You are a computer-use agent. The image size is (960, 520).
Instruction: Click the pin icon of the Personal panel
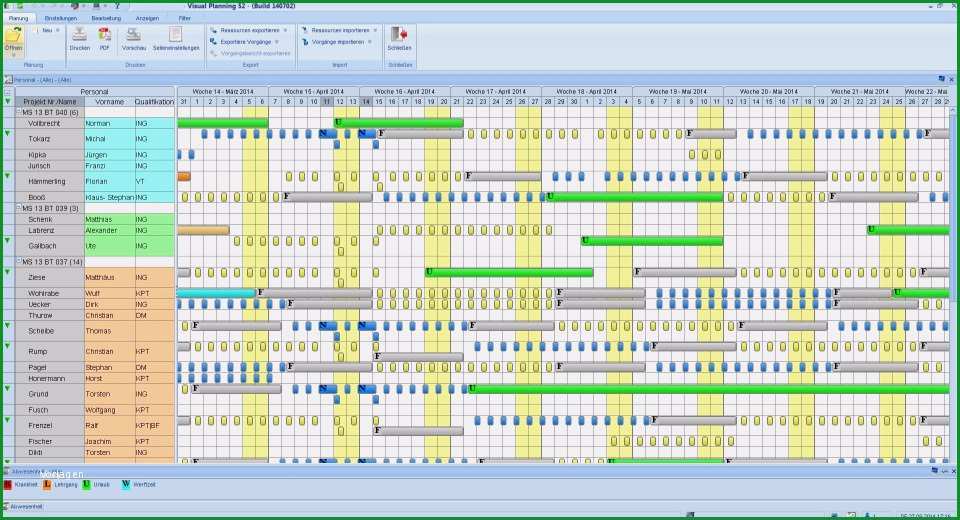[941, 79]
